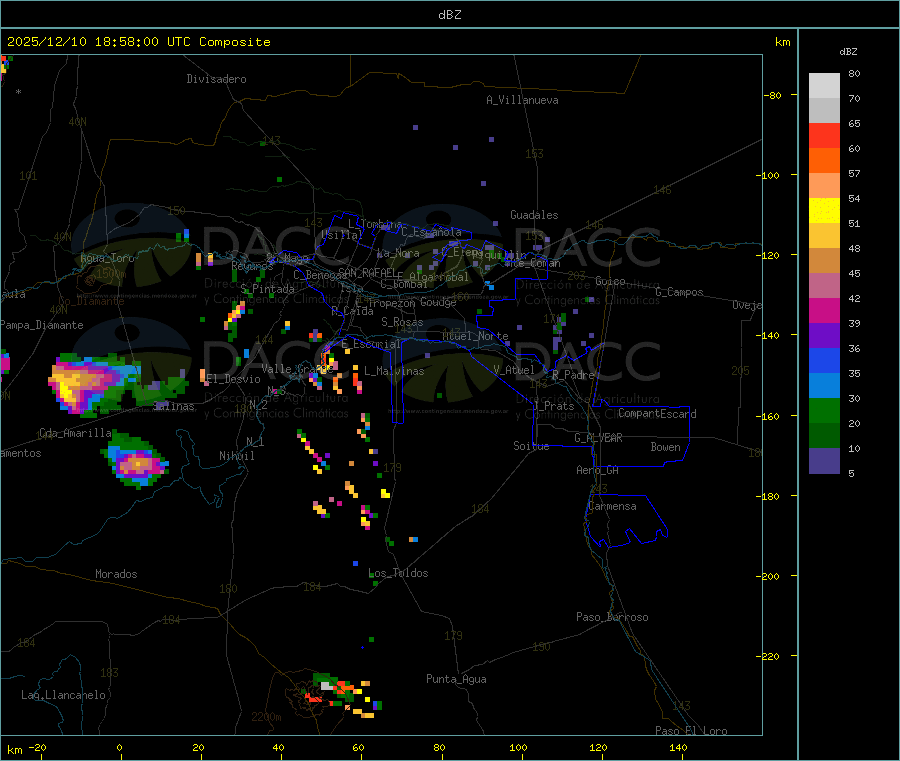Select the 'CompartEscard' label

(x=657, y=413)
